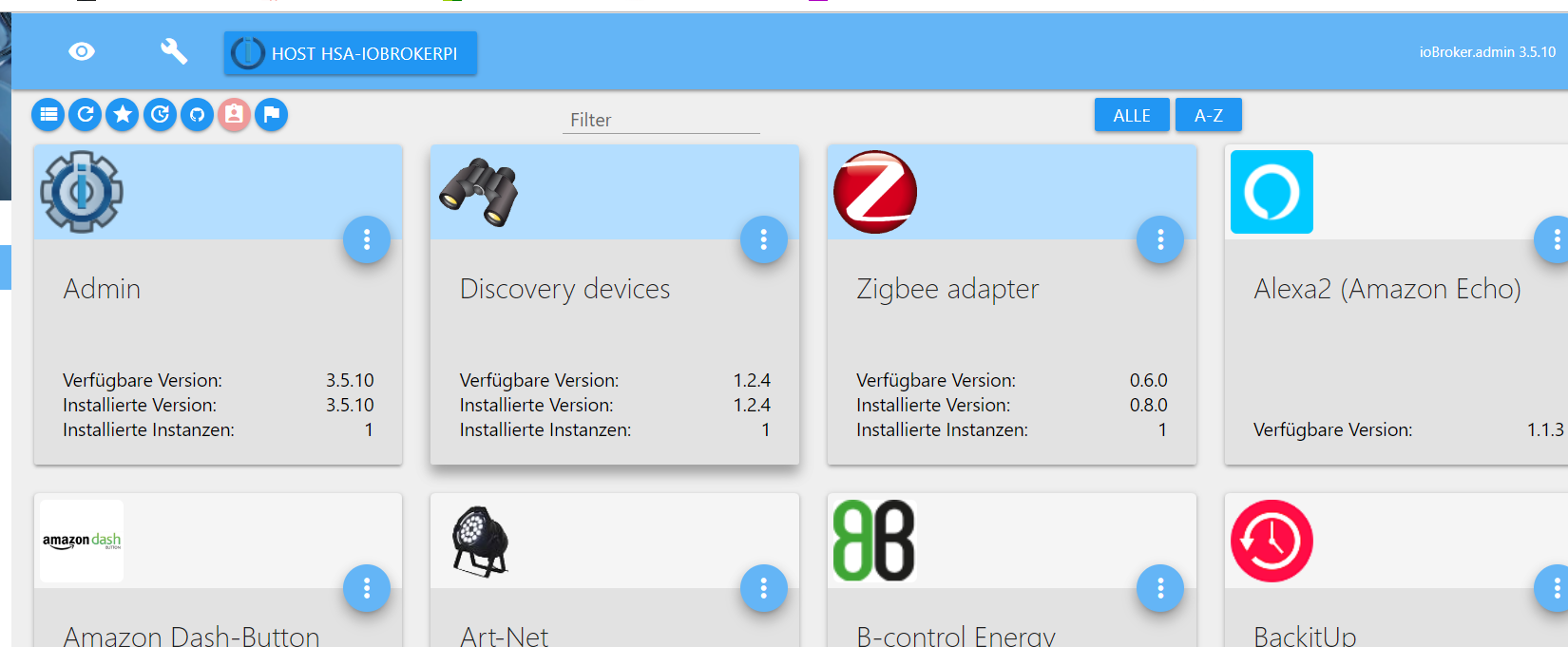Switch to list view with the table icon
This screenshot has height=647, width=1568.
48,115
